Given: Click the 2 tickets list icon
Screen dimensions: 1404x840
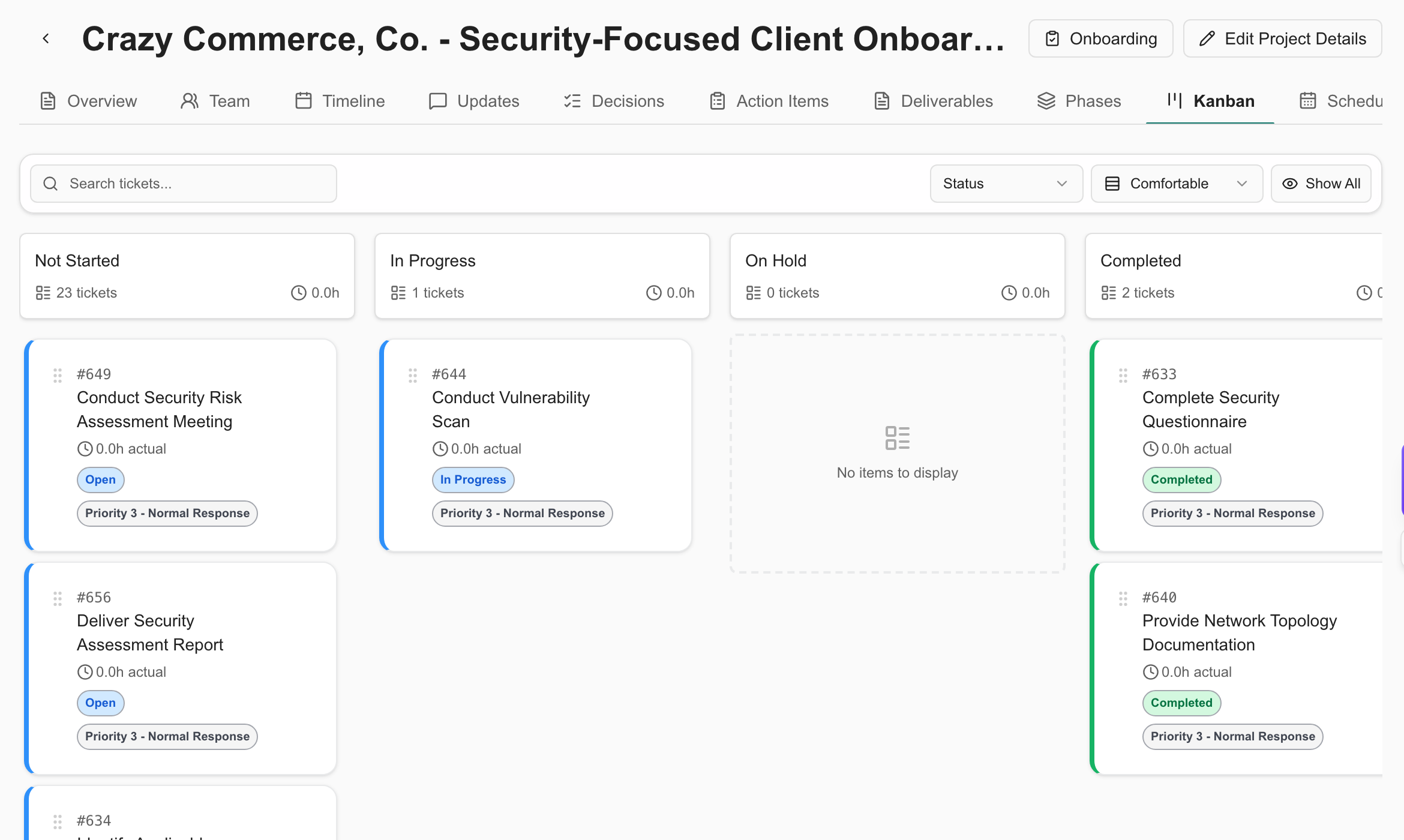Looking at the screenshot, I should tap(1109, 293).
